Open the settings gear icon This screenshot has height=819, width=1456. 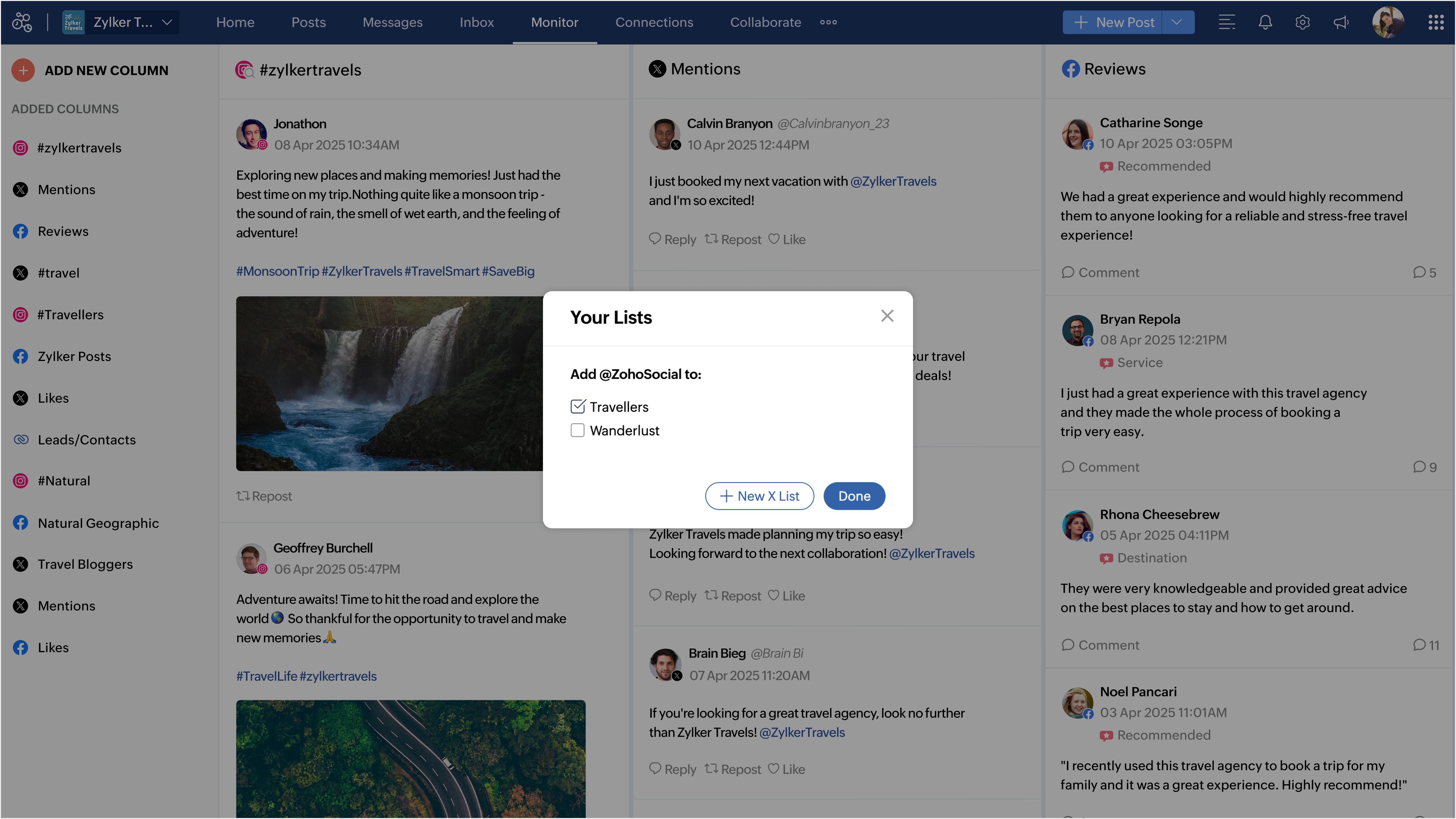[x=1303, y=22]
